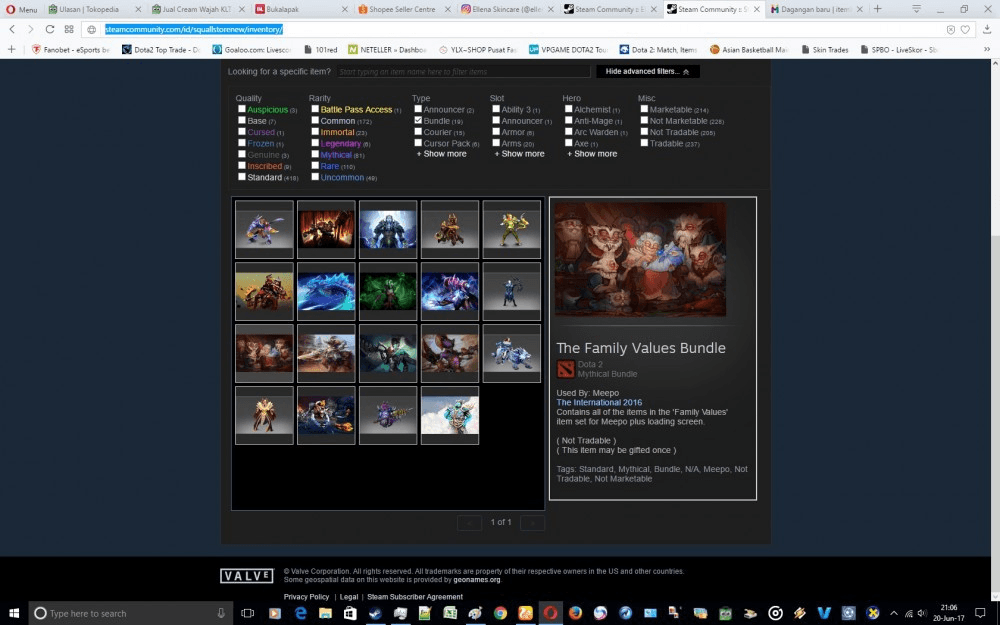
Task: Check the Tradable misc filter
Action: point(644,143)
